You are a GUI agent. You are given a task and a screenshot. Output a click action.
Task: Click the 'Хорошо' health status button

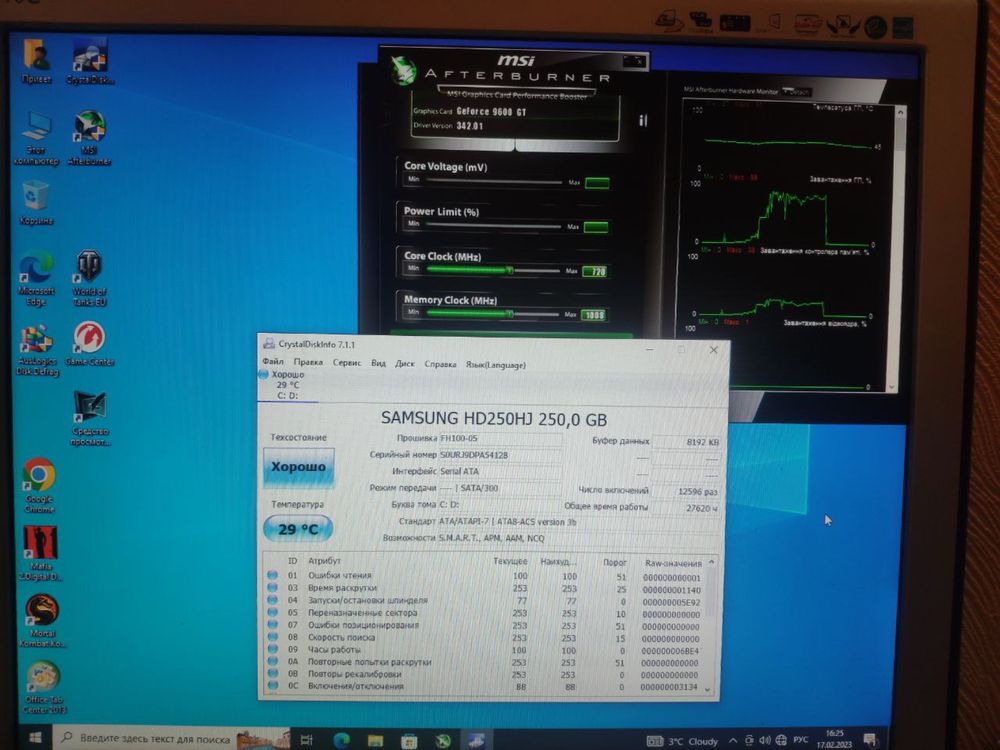(298, 467)
